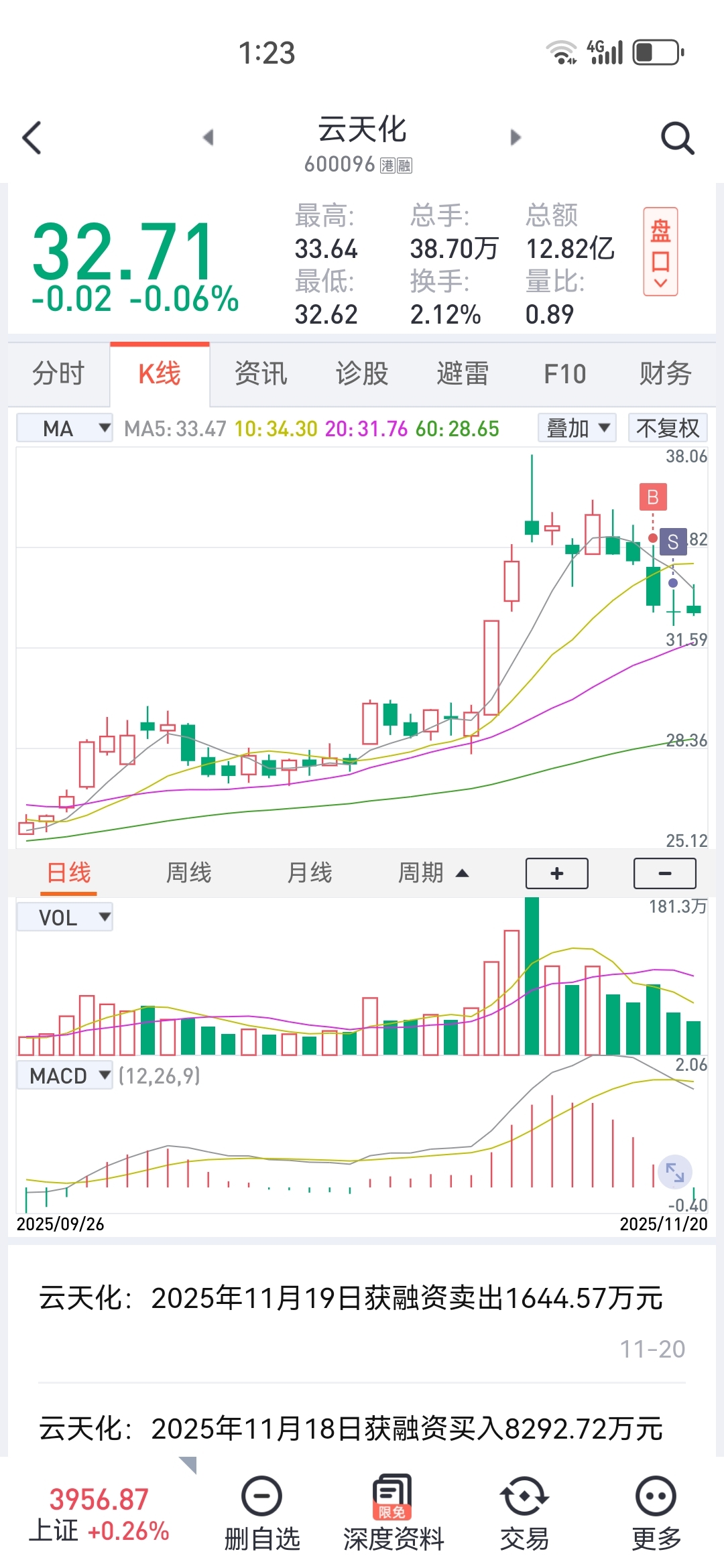Tap the 上证 index 3956.87 ticker
This screenshot has height=1568, width=724.
pyautogui.click(x=99, y=1514)
